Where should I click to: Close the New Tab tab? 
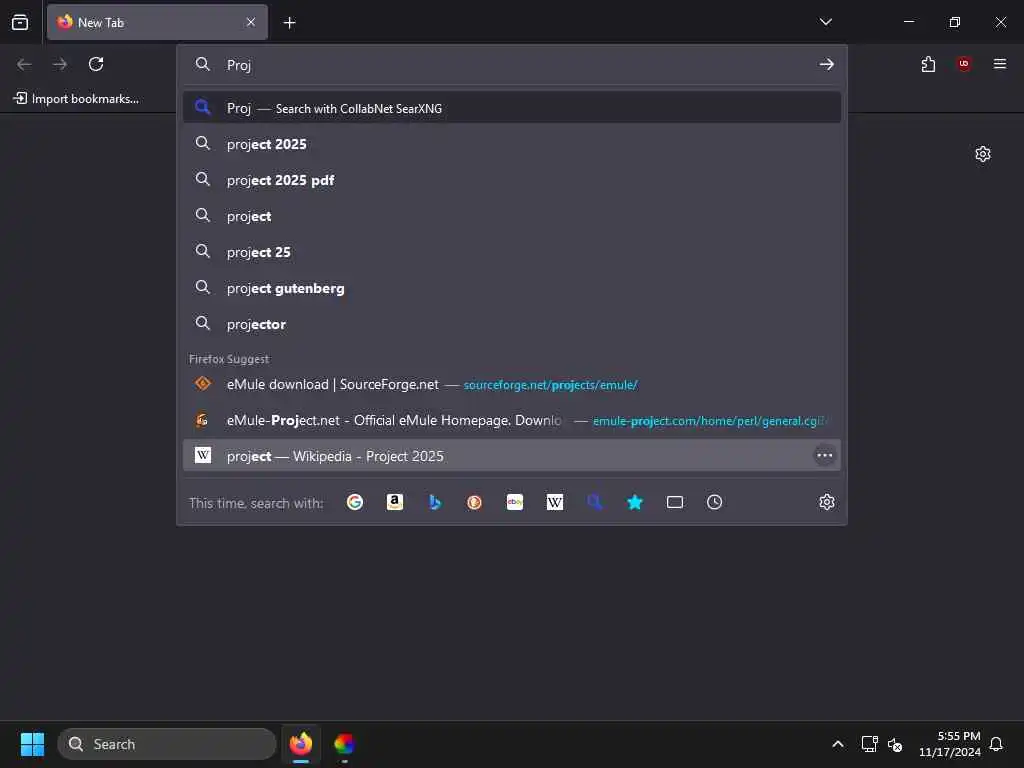pyautogui.click(x=251, y=22)
